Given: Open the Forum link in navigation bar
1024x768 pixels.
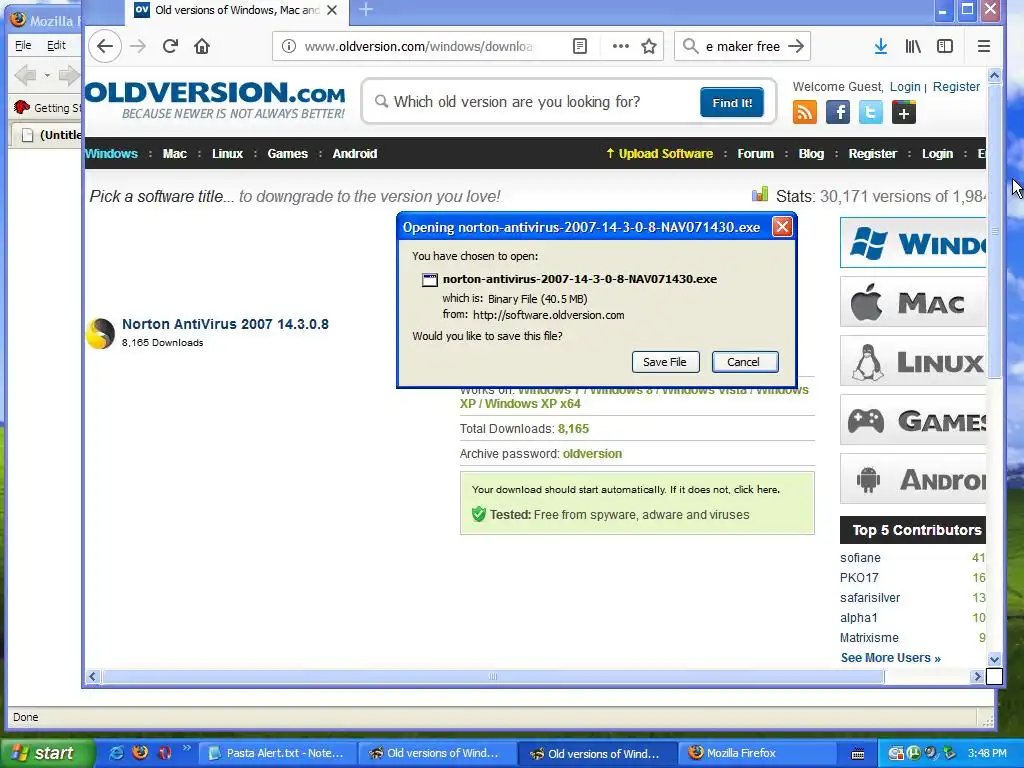Looking at the screenshot, I should [x=756, y=153].
